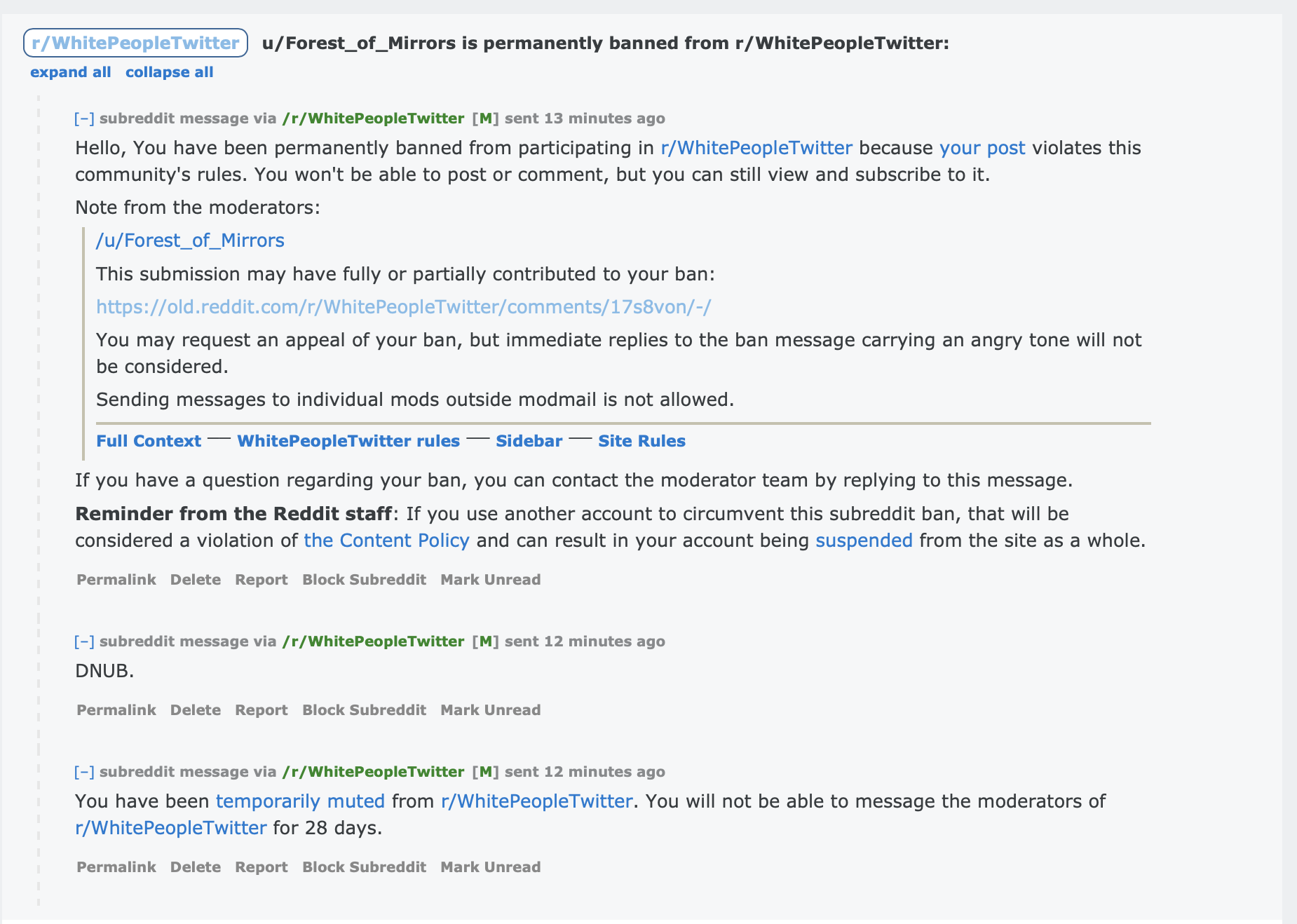Open the Full Context link
1297x924 pixels.
[149, 441]
